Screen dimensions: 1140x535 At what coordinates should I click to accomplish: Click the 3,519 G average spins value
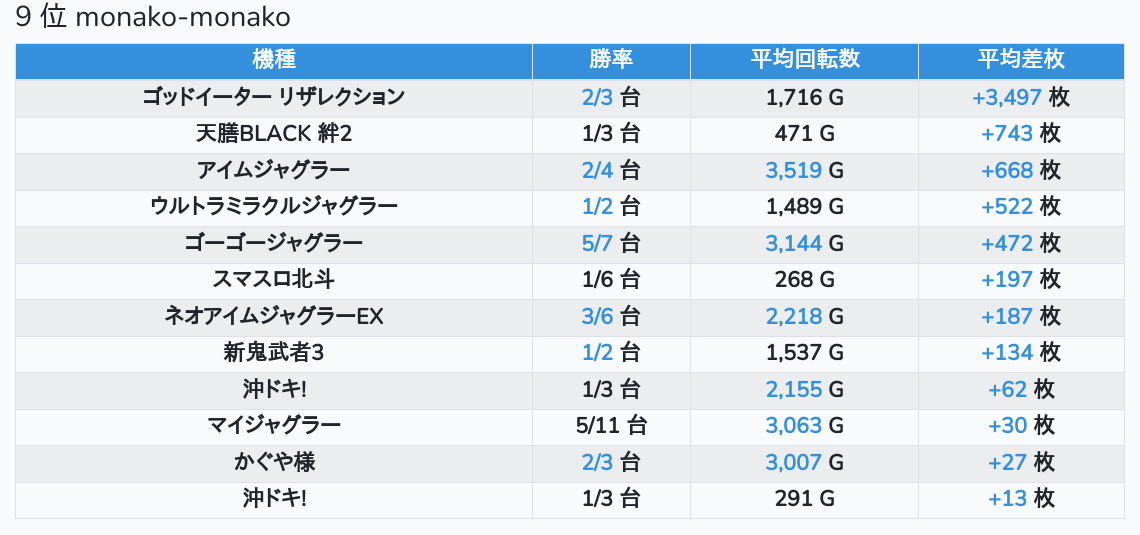(x=804, y=170)
